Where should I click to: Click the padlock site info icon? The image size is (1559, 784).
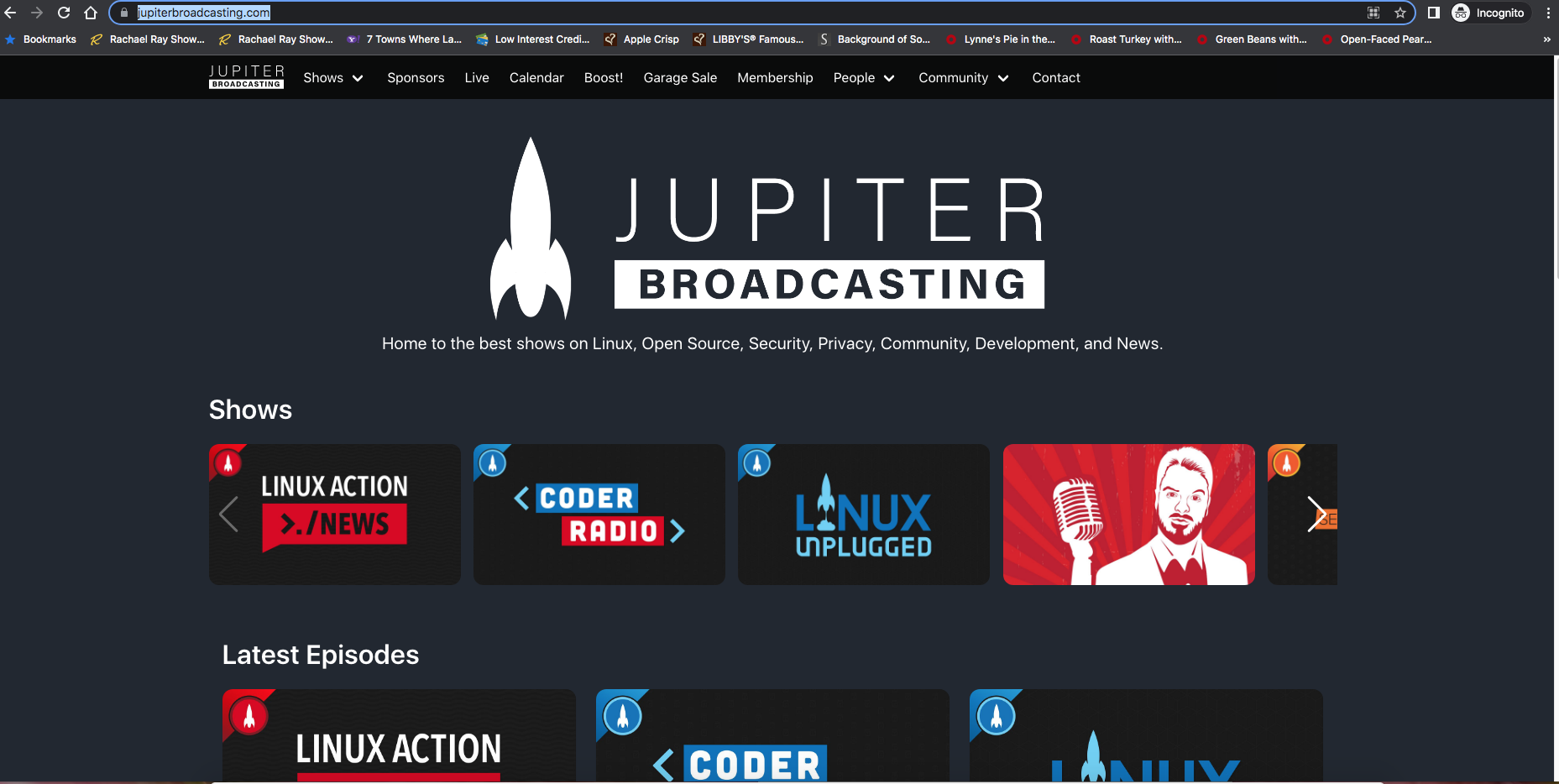click(x=124, y=13)
